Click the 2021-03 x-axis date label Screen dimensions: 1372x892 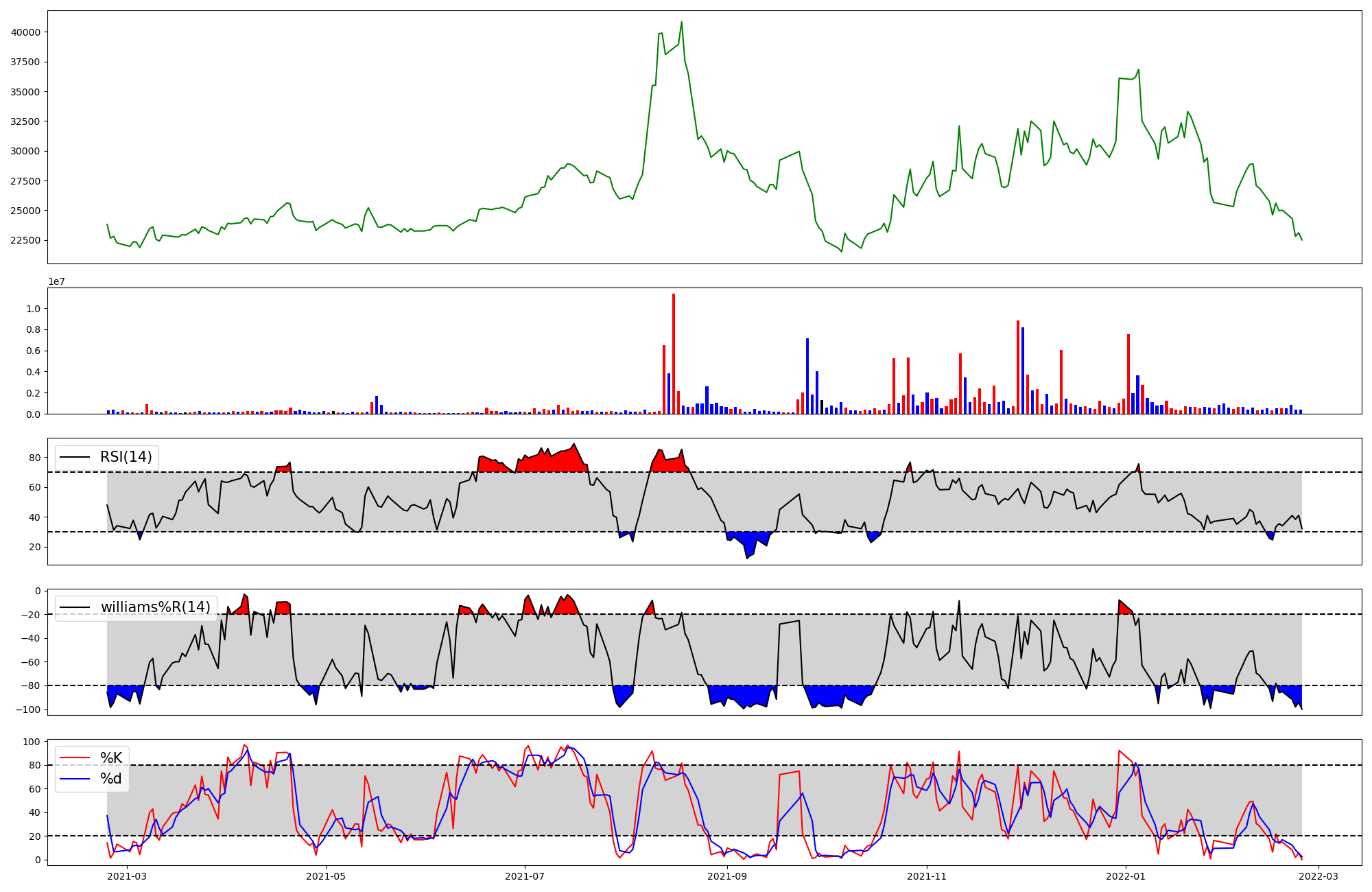pos(127,876)
